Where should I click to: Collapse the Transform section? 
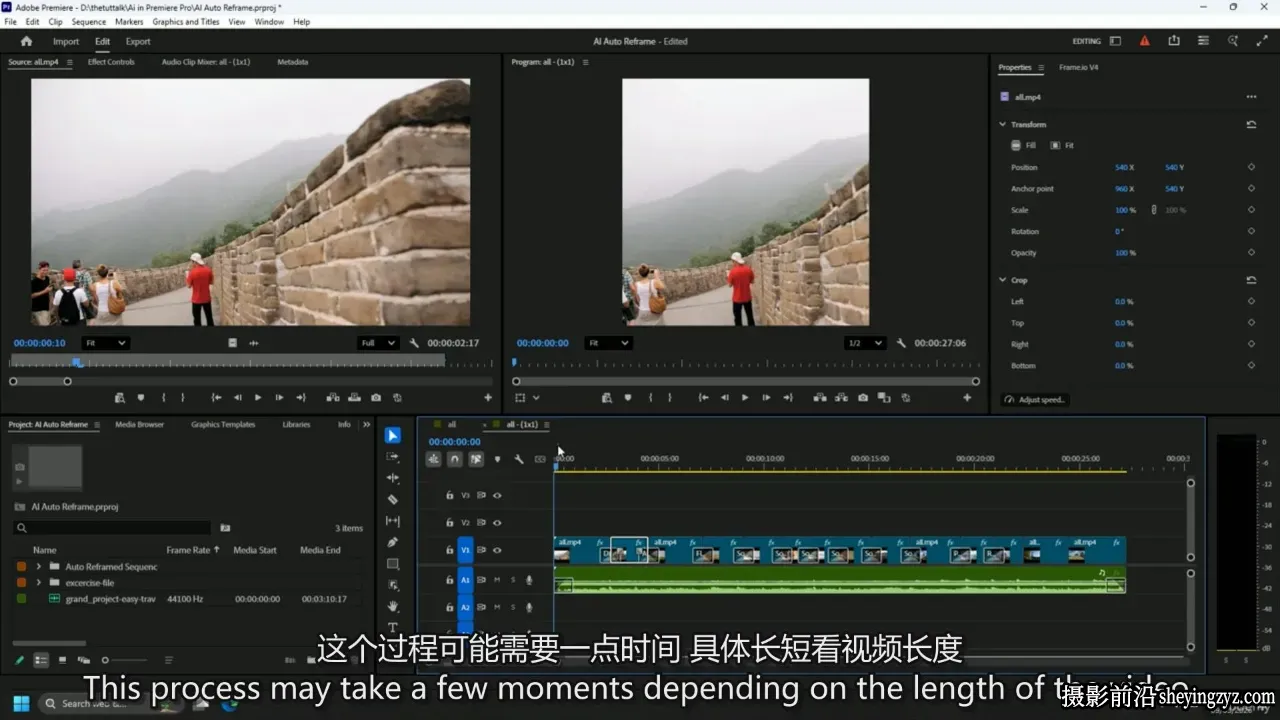coord(1003,125)
